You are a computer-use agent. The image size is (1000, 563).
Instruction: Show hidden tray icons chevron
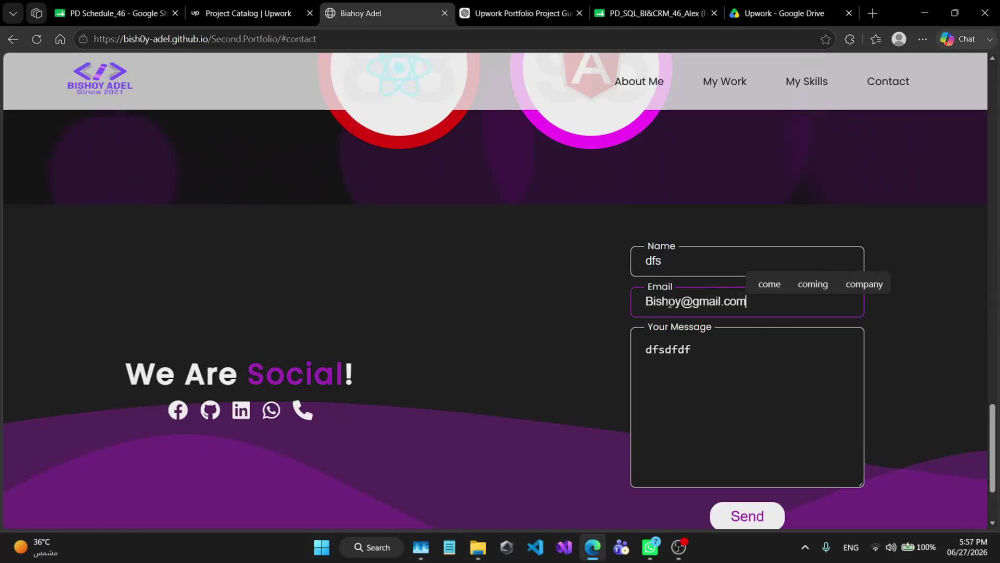tap(805, 547)
